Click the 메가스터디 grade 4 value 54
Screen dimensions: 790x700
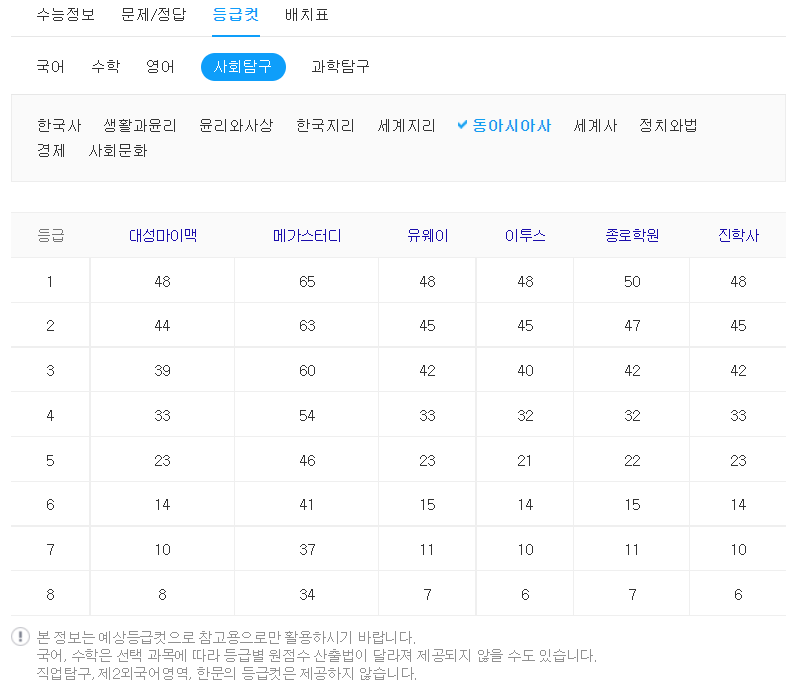coord(307,415)
